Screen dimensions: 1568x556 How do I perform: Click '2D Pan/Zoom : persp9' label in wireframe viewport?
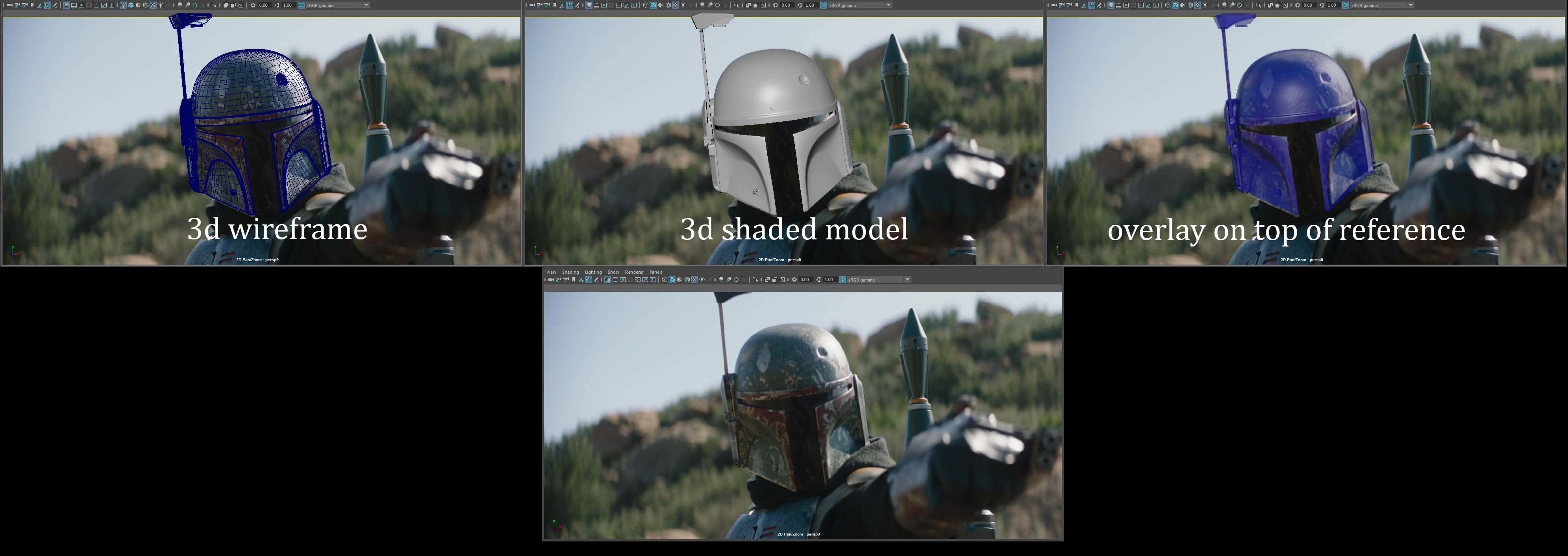point(257,259)
